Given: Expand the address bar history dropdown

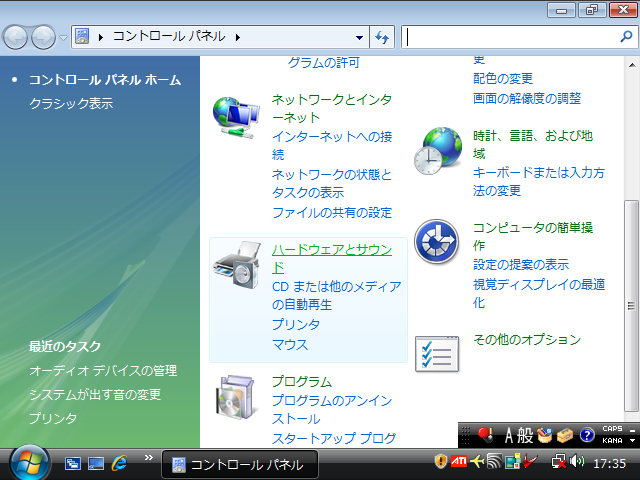Looking at the screenshot, I should tap(359, 38).
